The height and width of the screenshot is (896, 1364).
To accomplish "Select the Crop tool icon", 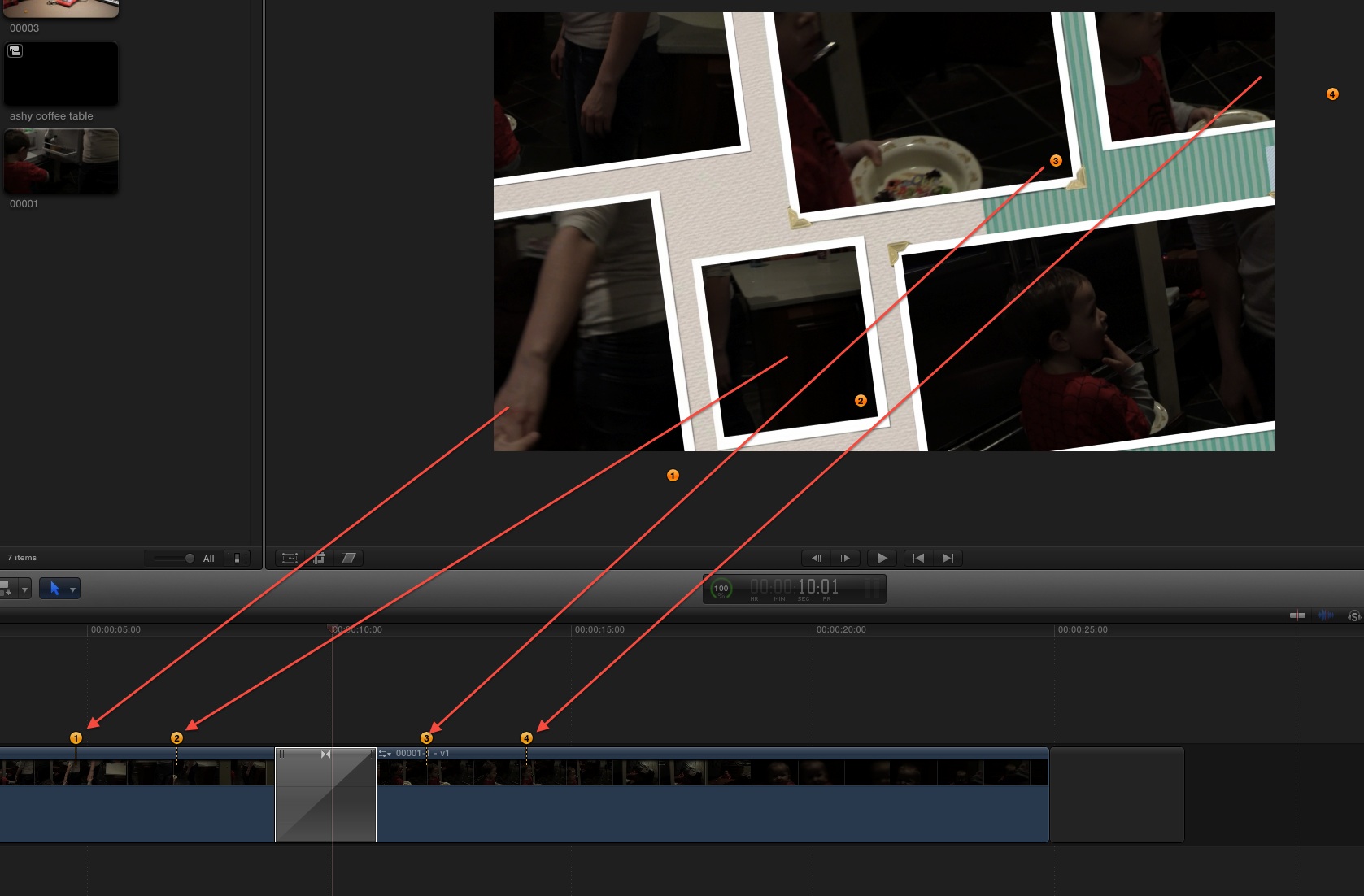I will pyautogui.click(x=319, y=558).
